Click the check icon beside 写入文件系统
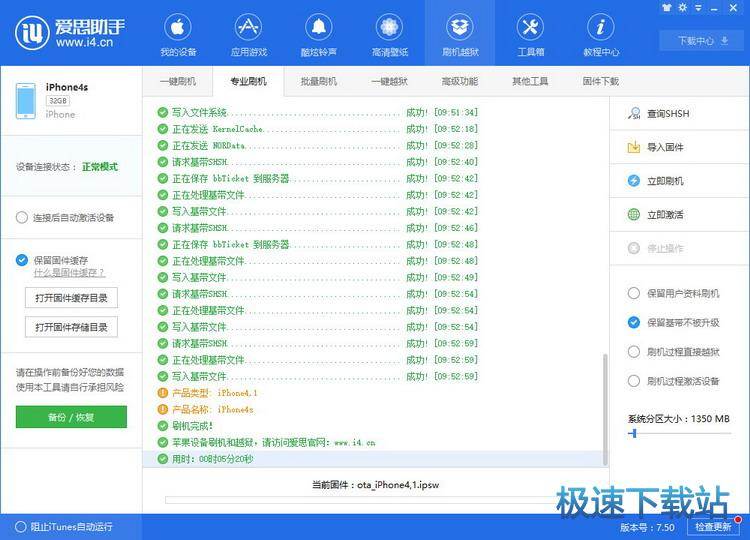The image size is (750, 540). pyautogui.click(x=163, y=112)
